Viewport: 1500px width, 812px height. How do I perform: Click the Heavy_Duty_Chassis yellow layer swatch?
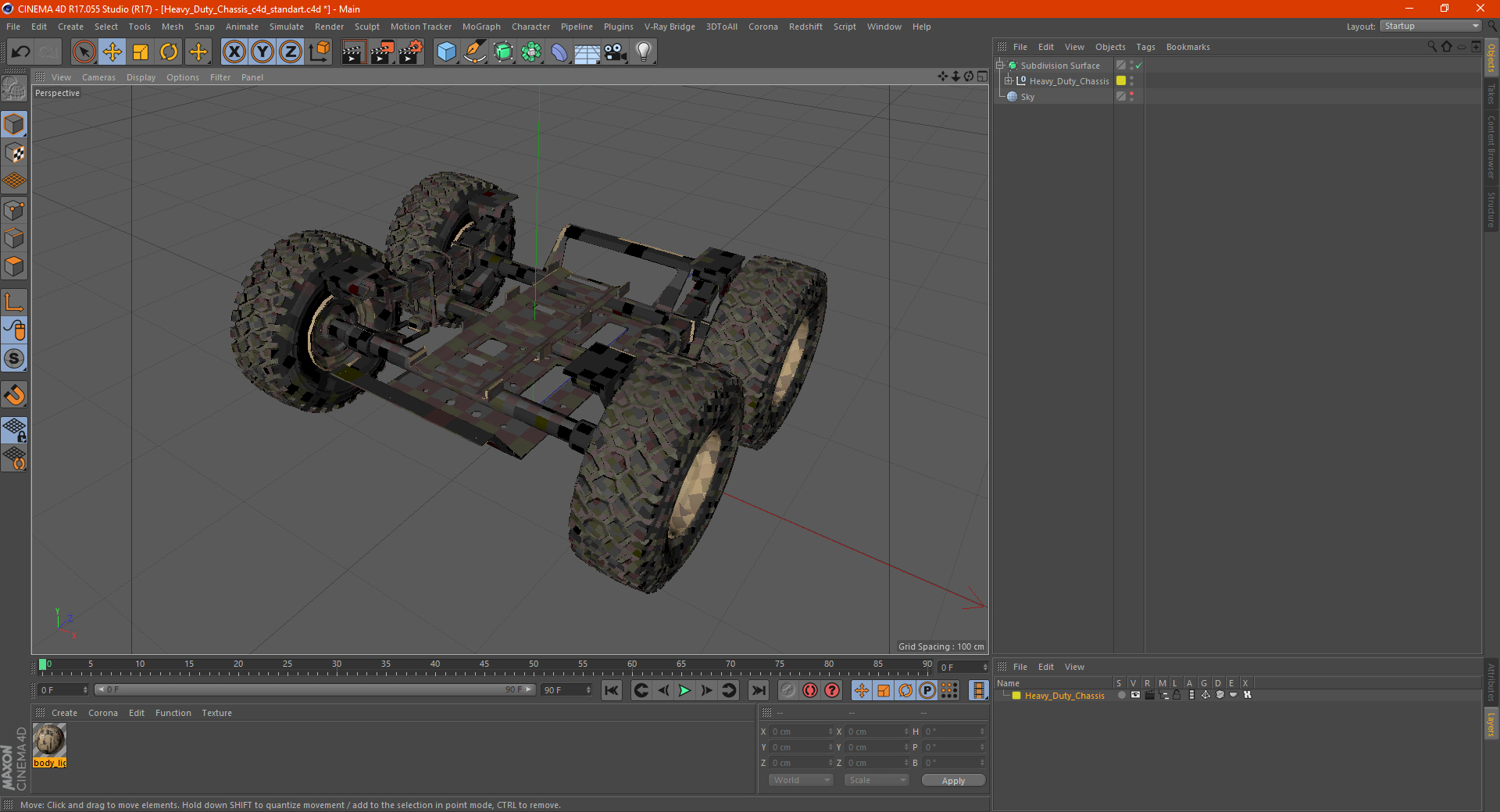pos(1121,81)
